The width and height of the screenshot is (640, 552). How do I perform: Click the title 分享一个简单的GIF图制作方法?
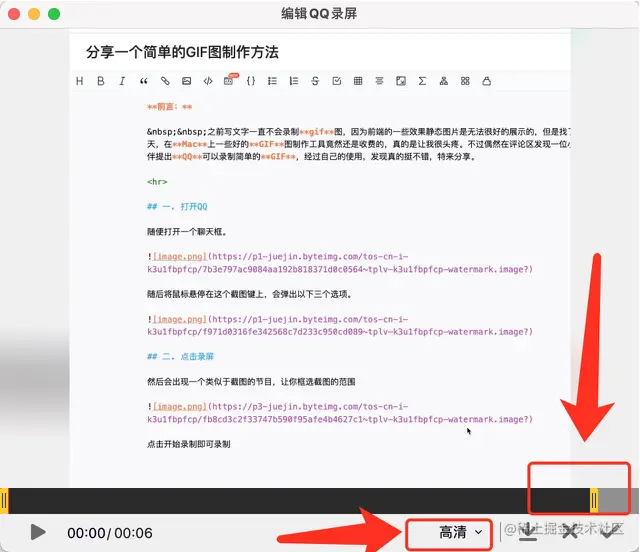[x=182, y=52]
